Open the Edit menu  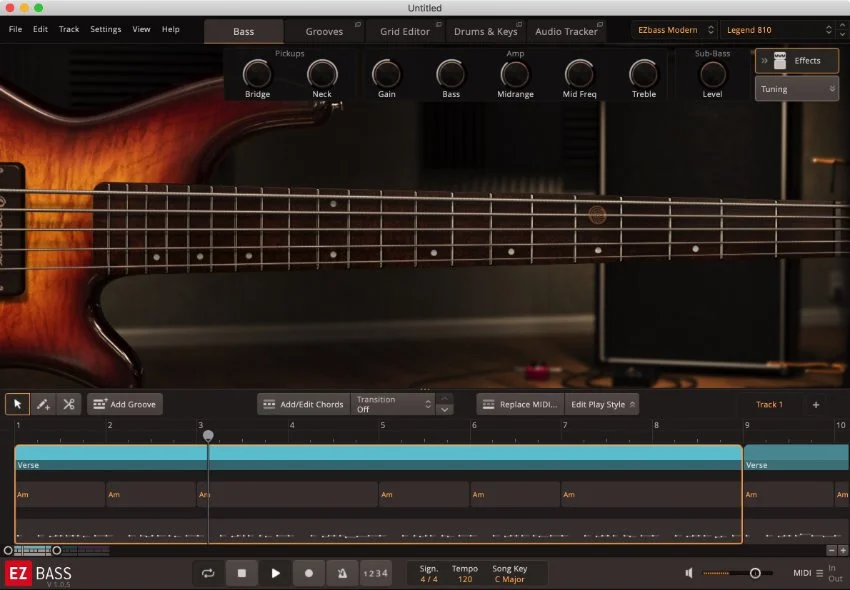click(x=40, y=29)
